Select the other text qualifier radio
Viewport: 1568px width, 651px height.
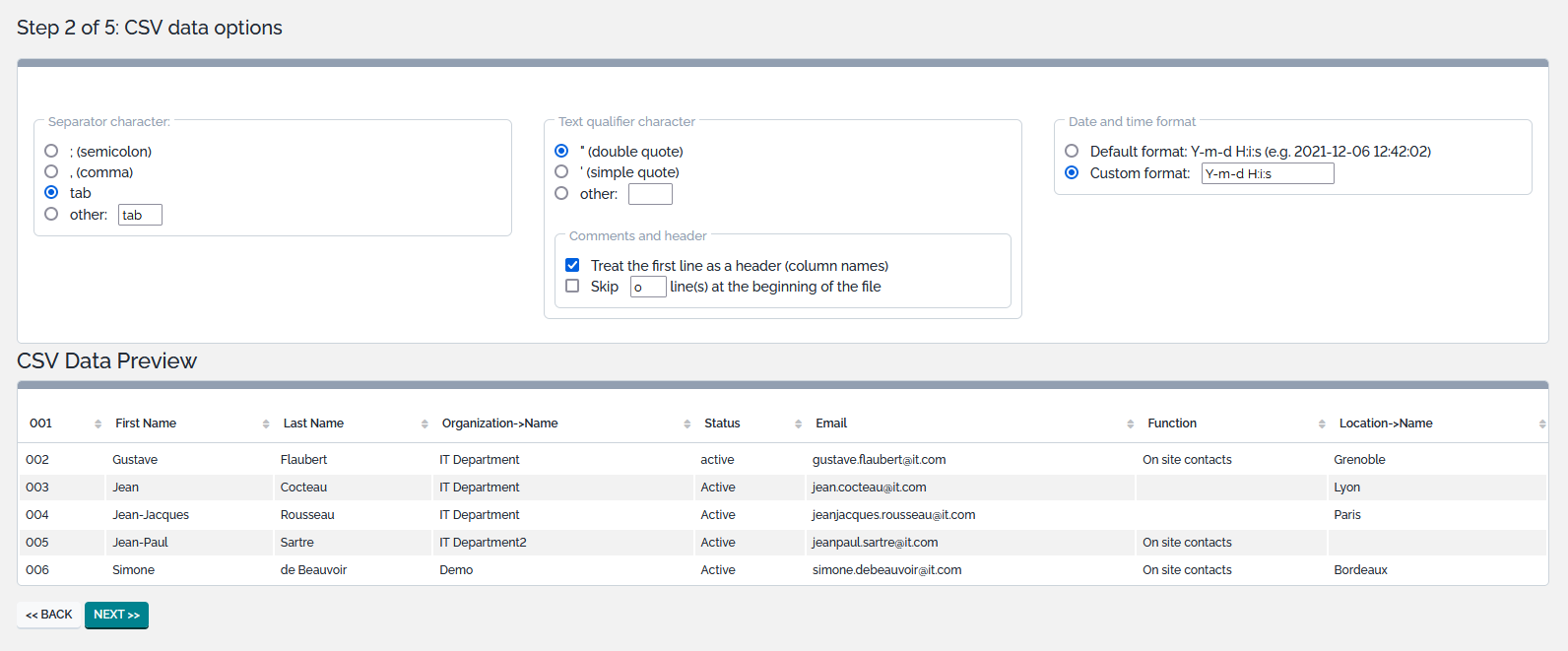click(x=561, y=193)
